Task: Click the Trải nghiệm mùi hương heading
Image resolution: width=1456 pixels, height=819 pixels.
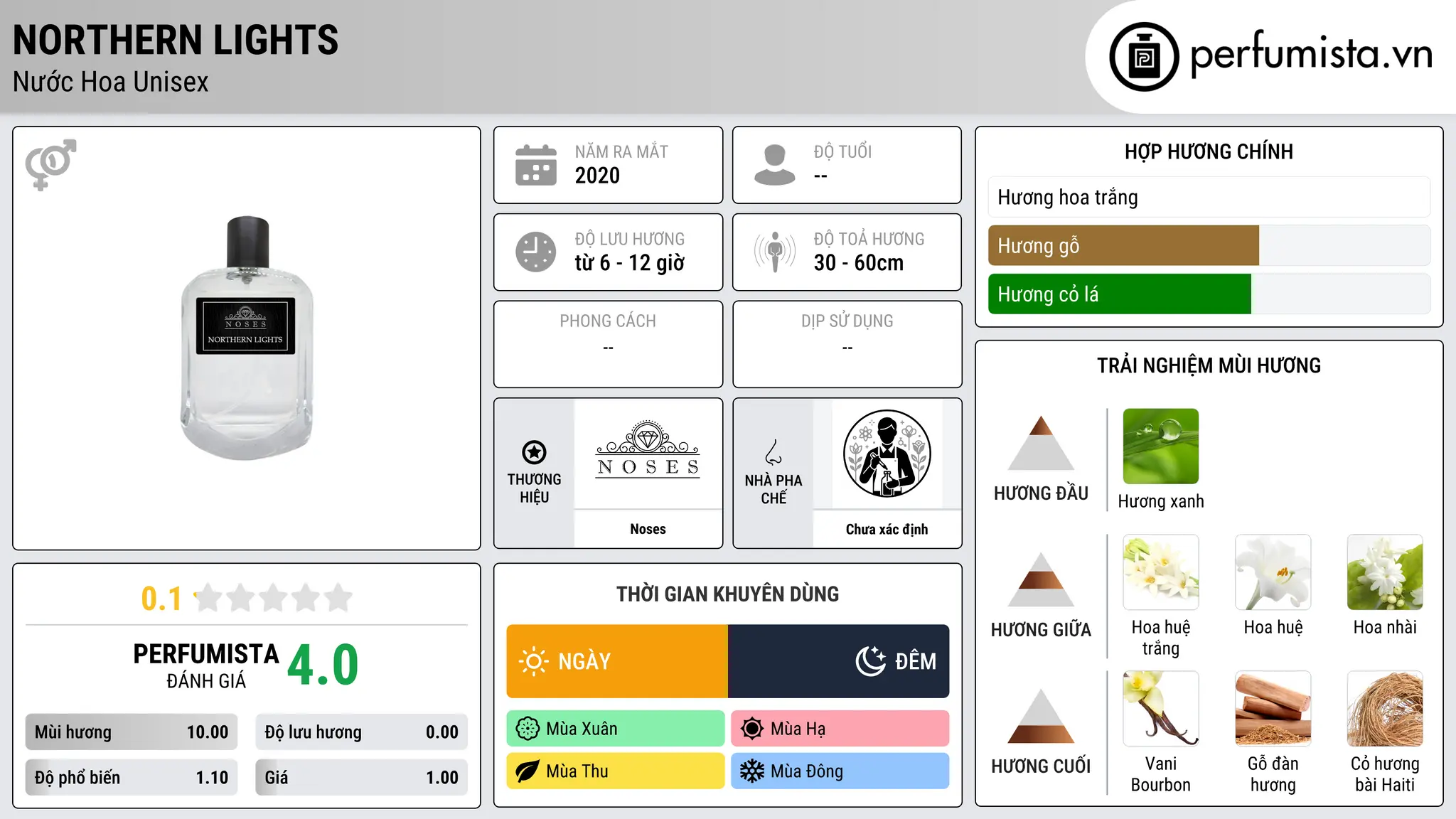Action: (x=1209, y=365)
